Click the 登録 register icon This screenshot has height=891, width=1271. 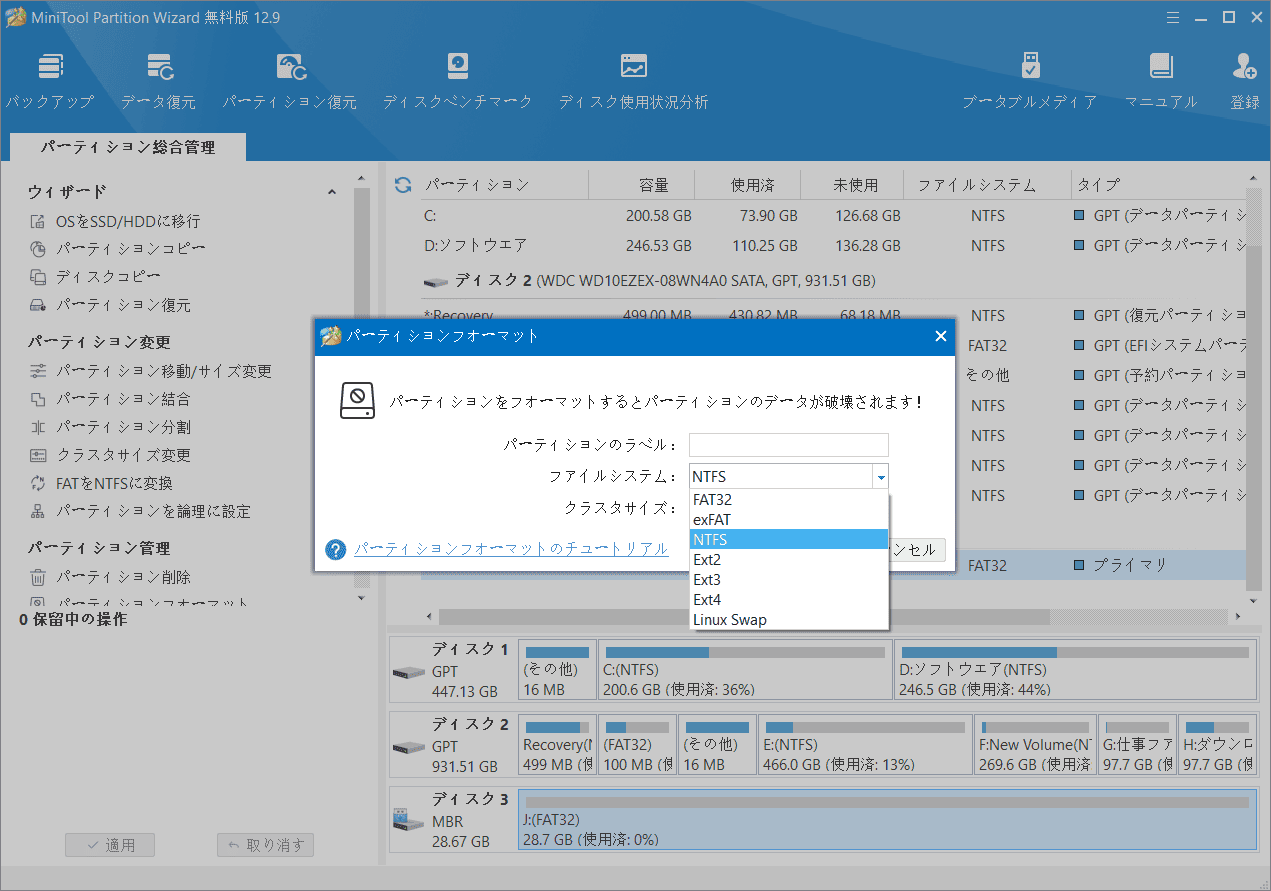coord(1245,80)
